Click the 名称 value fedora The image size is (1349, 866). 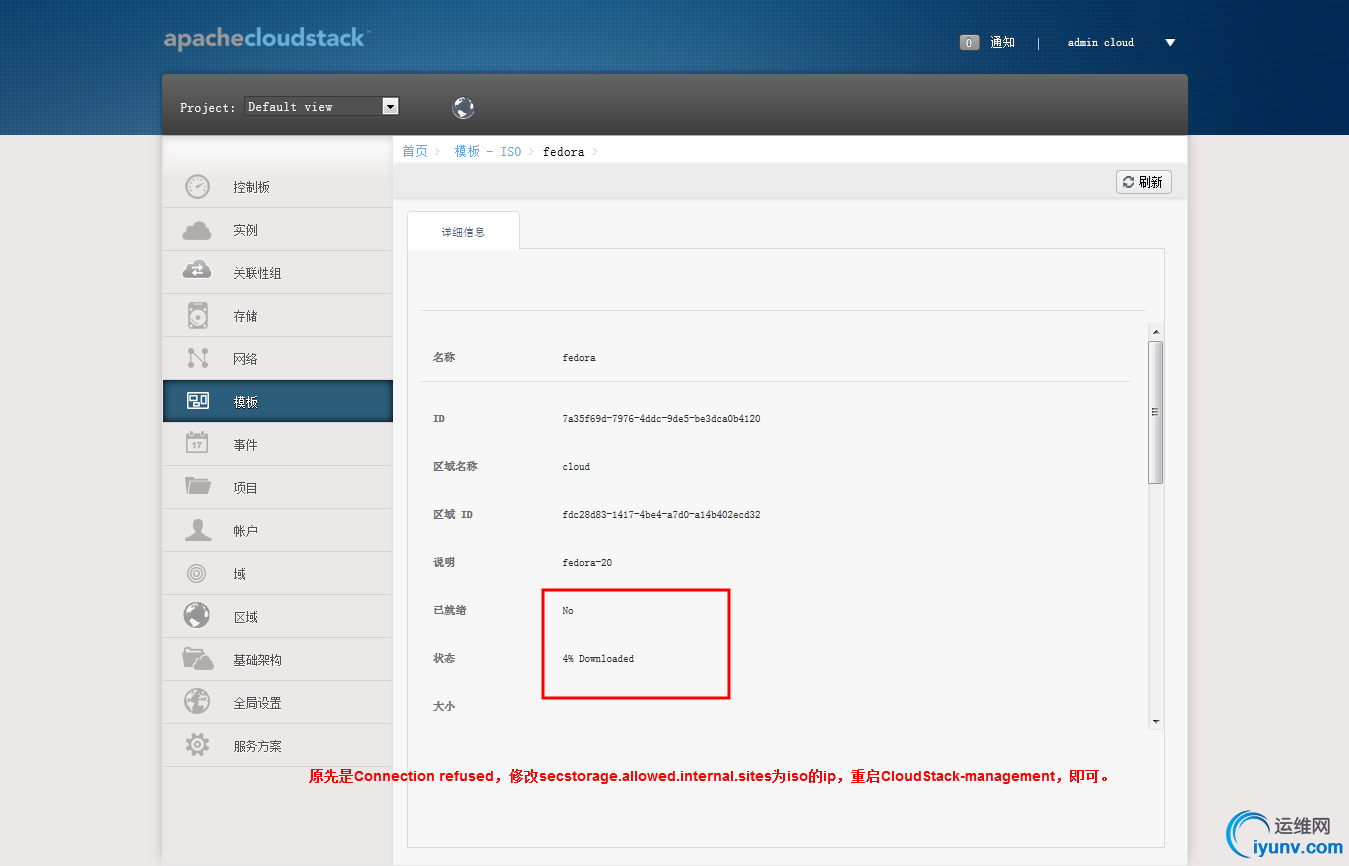579,358
